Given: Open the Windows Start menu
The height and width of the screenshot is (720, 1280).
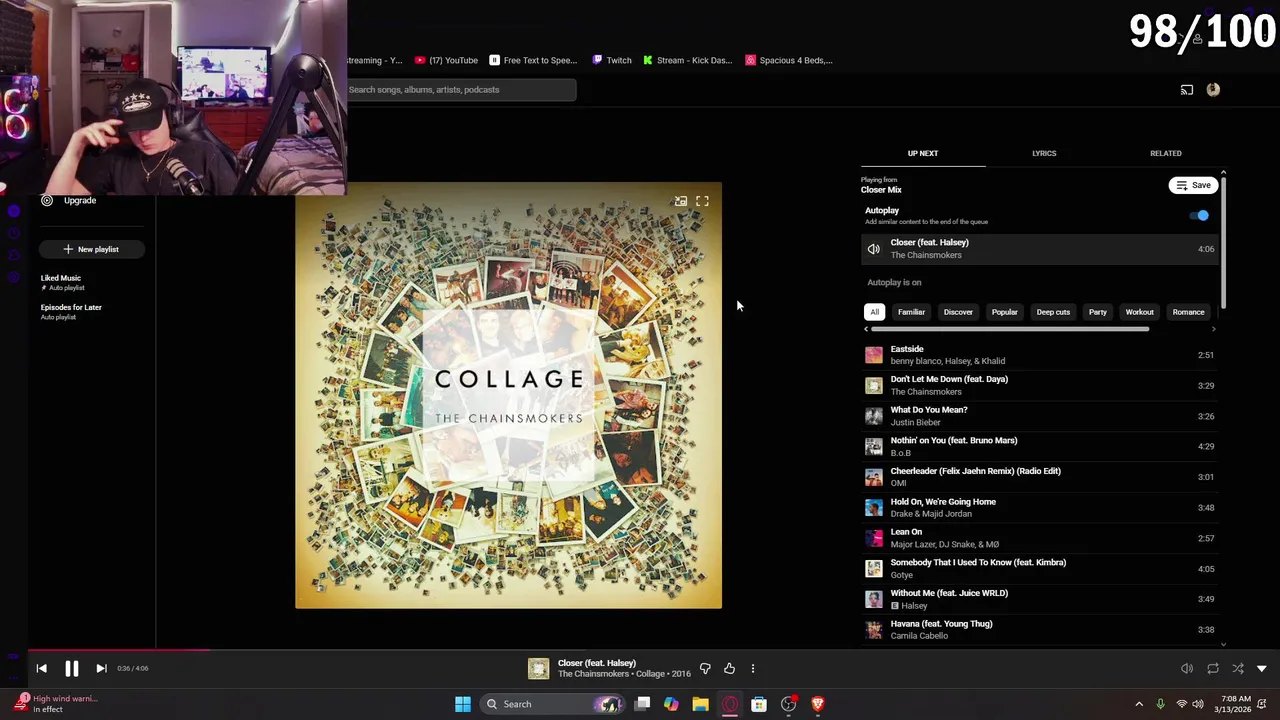Looking at the screenshot, I should pos(463,704).
